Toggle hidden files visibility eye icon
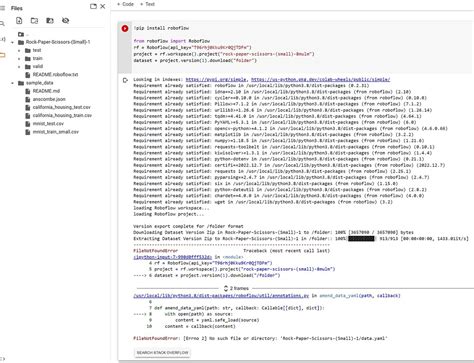 [x=65, y=21]
